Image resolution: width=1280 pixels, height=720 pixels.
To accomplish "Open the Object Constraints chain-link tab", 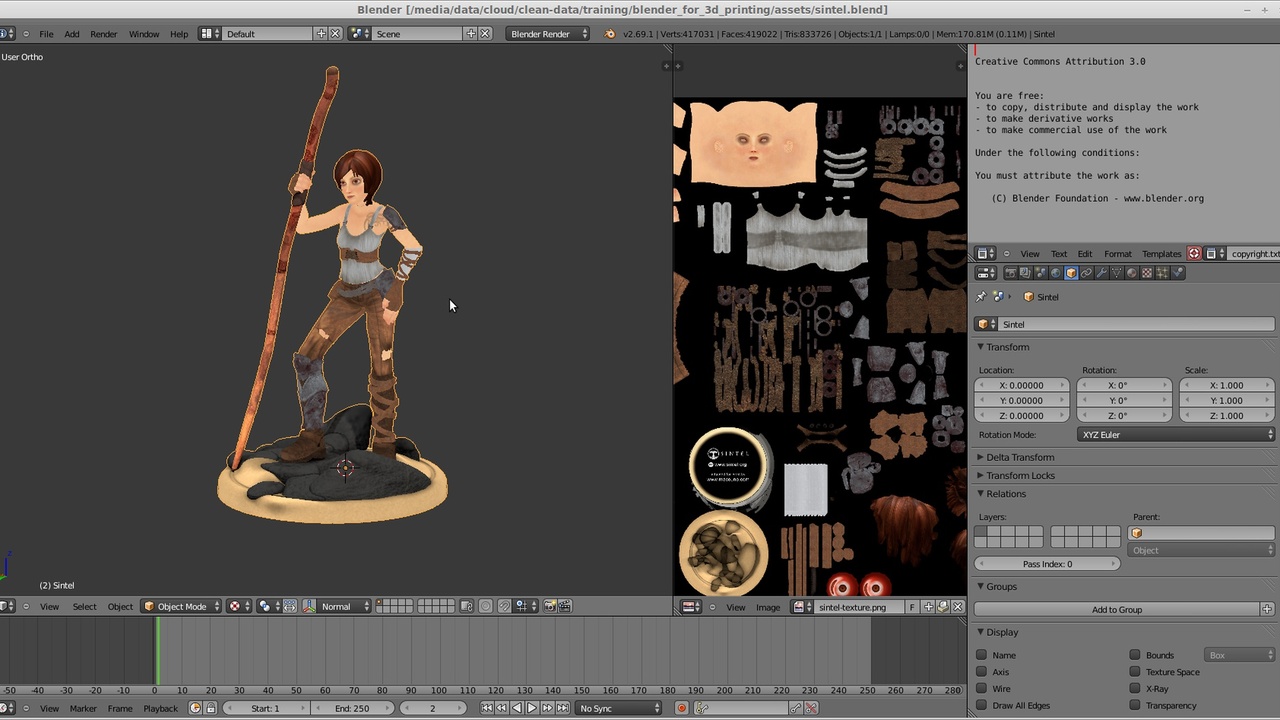I will 1086,273.
